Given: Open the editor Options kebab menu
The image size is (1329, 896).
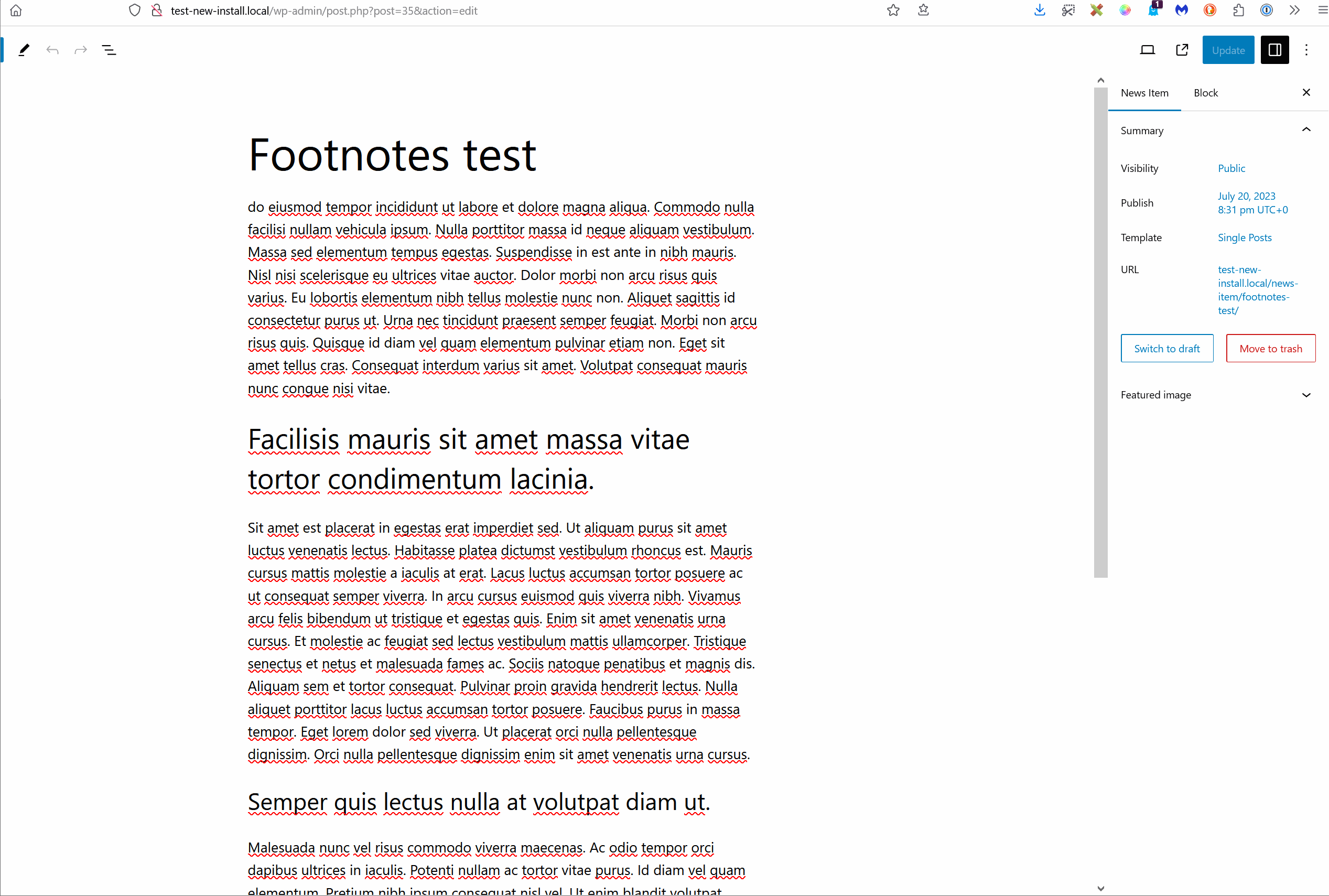Looking at the screenshot, I should tap(1306, 50).
